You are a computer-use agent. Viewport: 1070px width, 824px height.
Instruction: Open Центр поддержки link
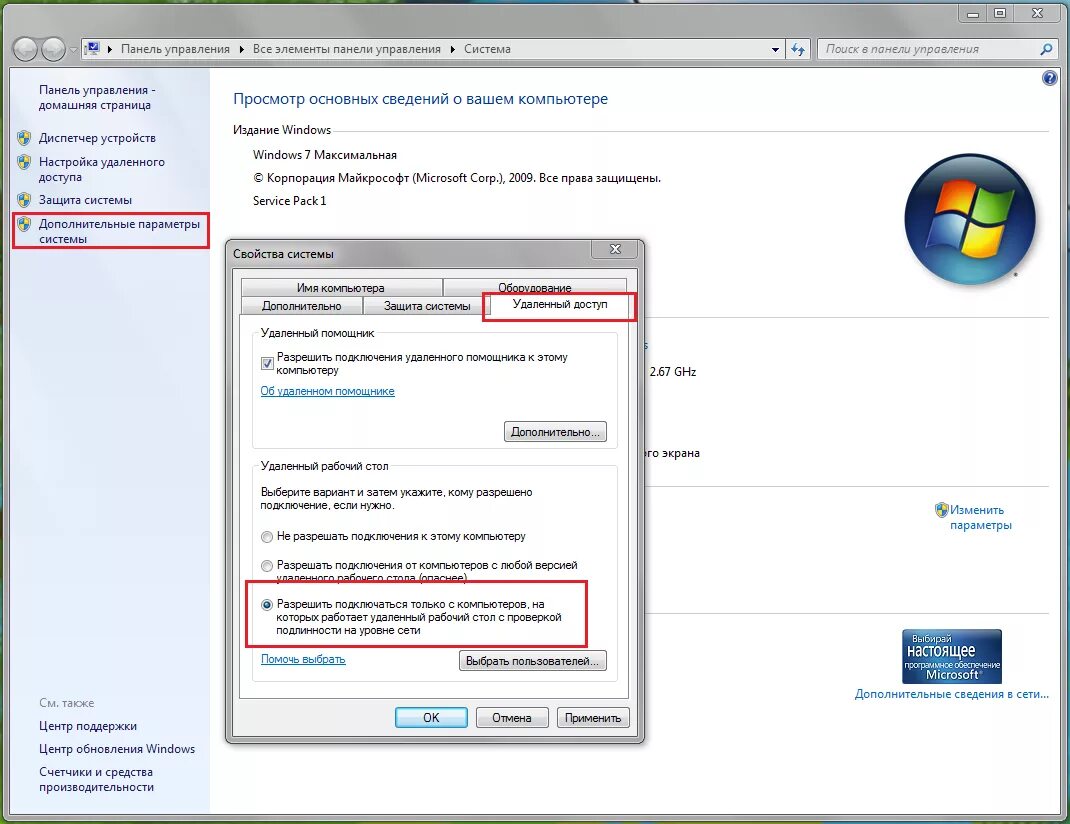click(x=88, y=726)
